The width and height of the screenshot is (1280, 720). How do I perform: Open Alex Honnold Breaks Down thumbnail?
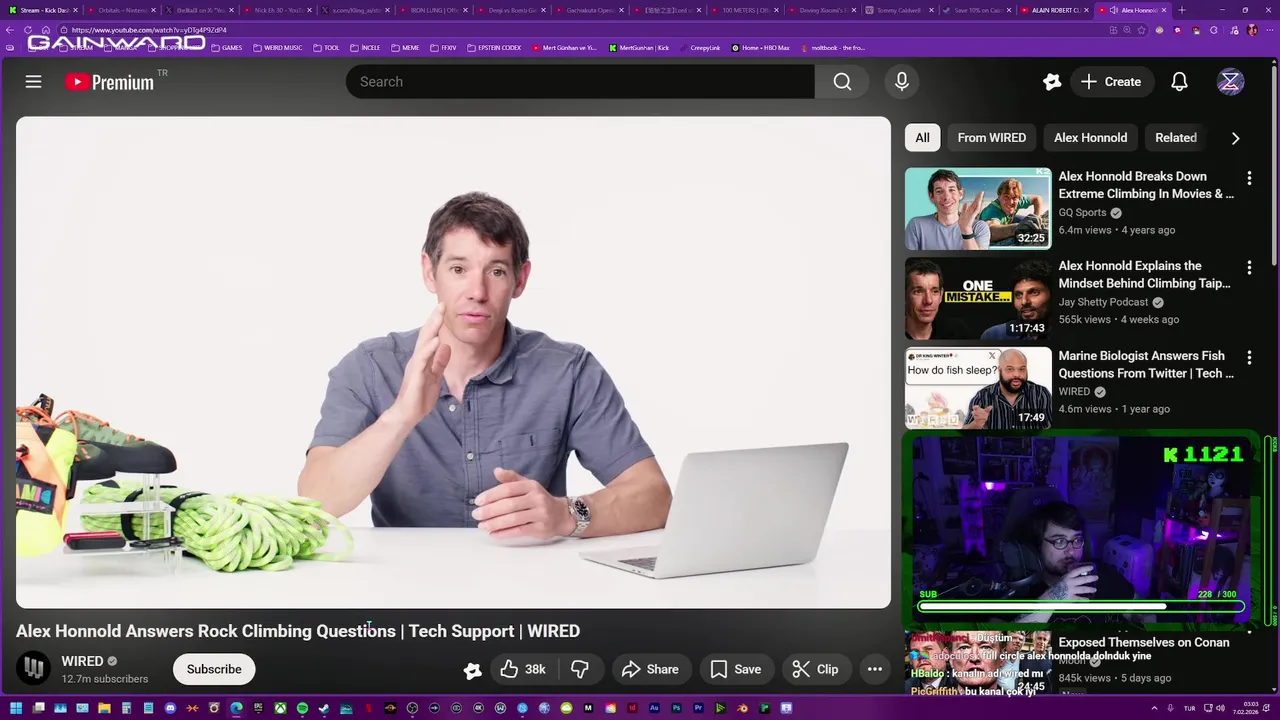tap(978, 208)
